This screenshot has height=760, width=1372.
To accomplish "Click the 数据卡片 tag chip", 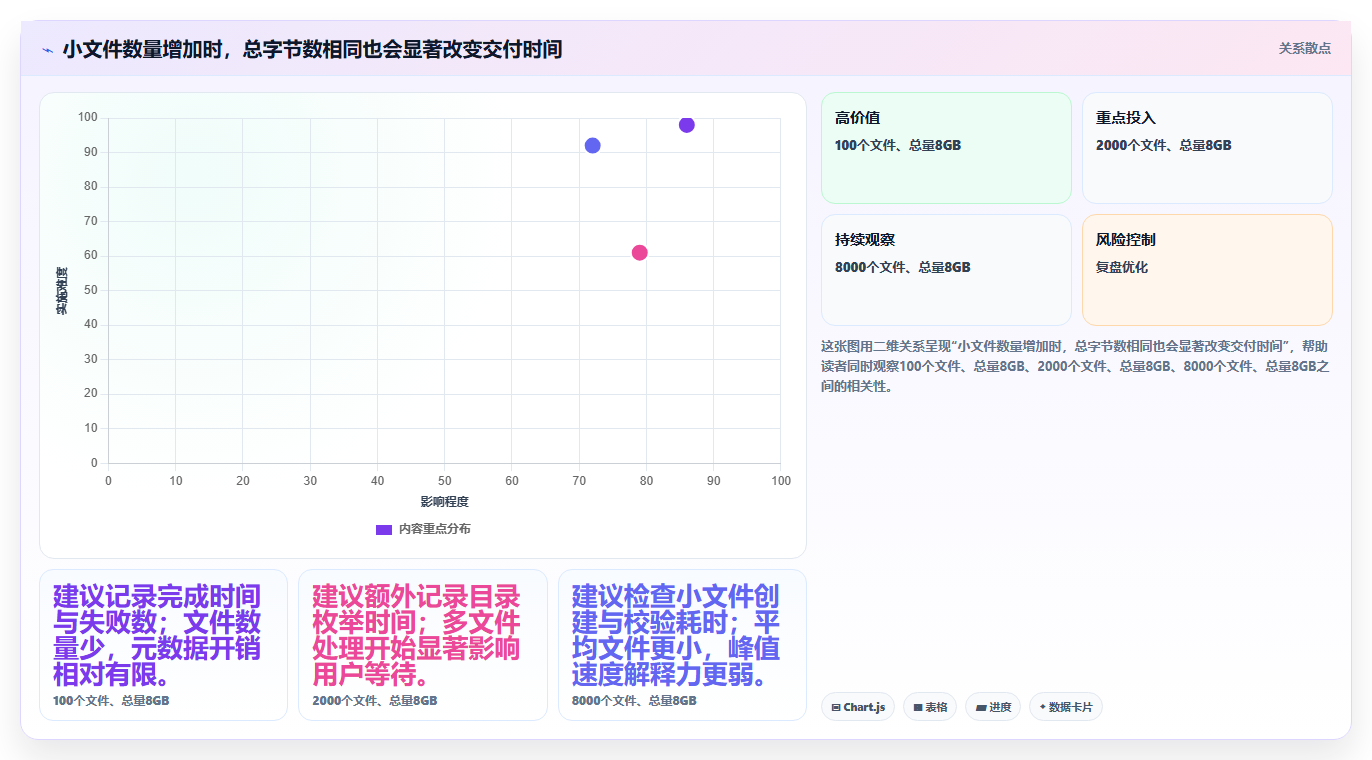I will 1066,707.
